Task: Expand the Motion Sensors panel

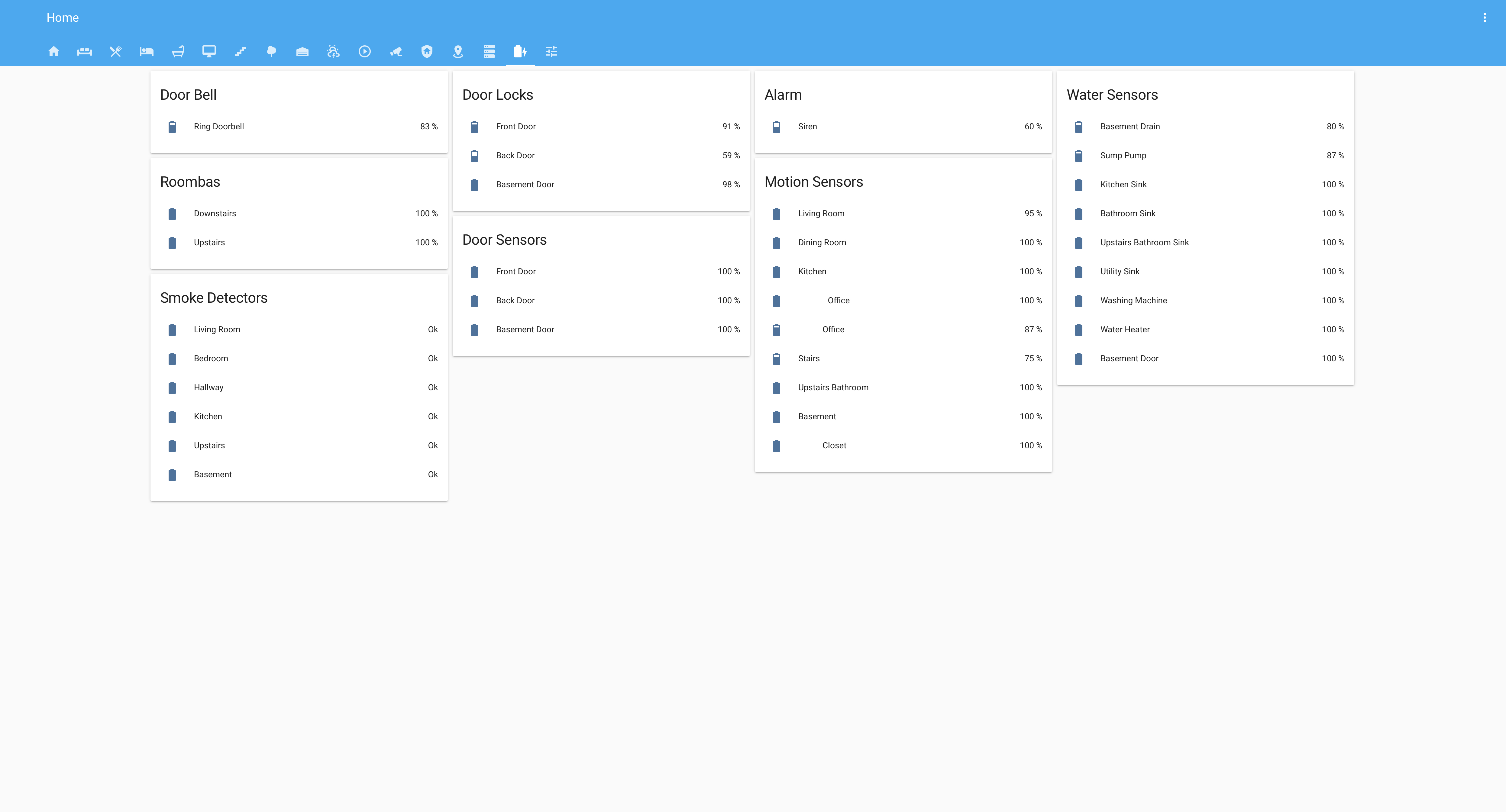Action: 813,181
